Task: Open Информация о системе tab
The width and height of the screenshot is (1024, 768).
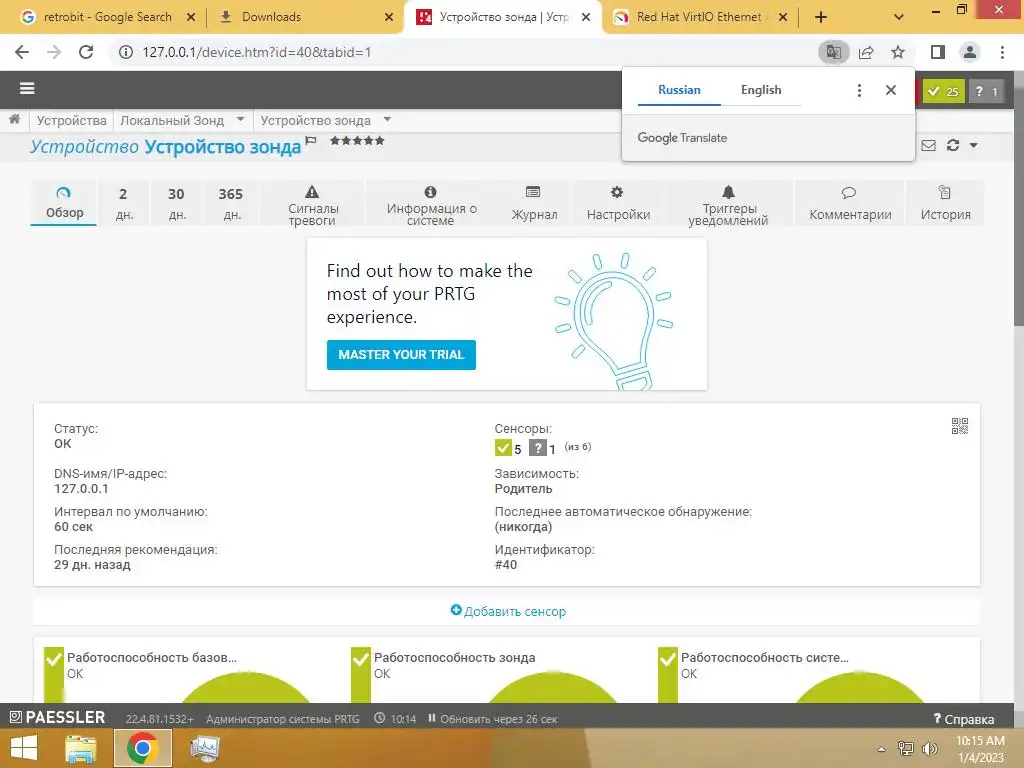Action: pyautogui.click(x=431, y=203)
